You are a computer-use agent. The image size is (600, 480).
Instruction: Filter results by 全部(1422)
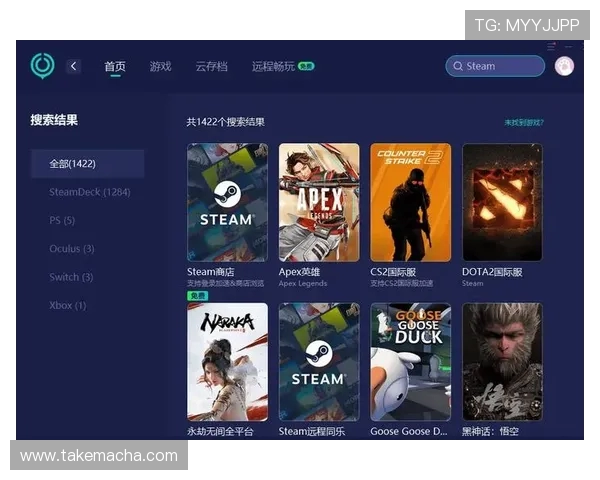(87, 163)
